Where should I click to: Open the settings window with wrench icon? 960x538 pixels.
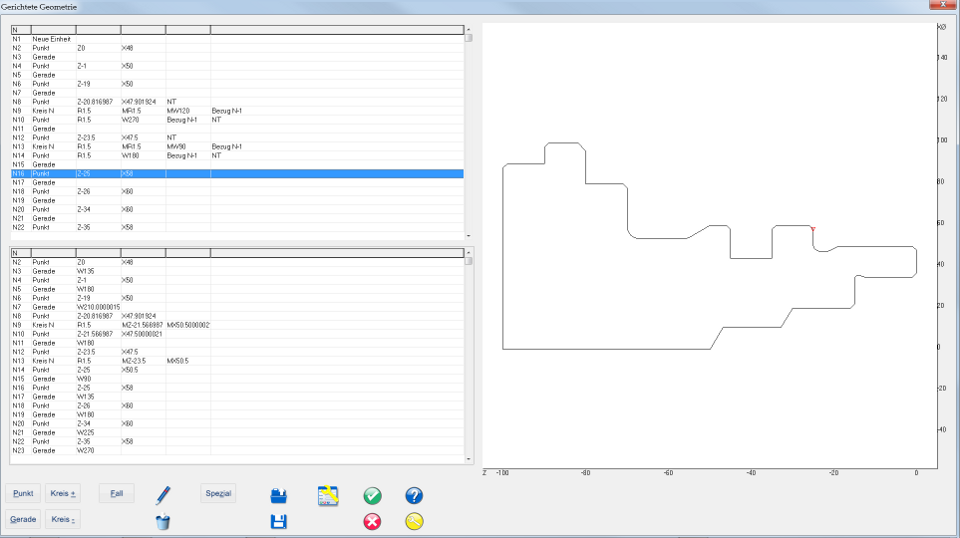pos(328,496)
